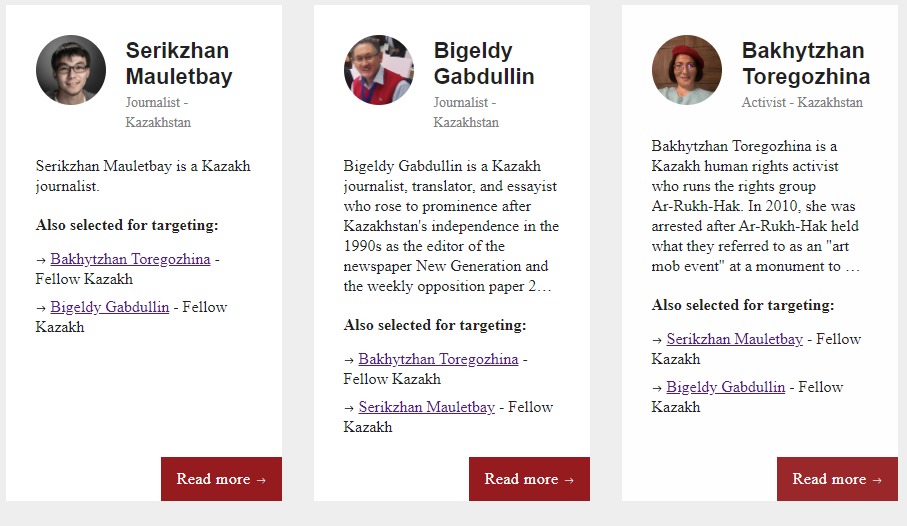Click Bigeldy Gabdullin's profile photo
The width and height of the screenshot is (907, 526).
378,70
